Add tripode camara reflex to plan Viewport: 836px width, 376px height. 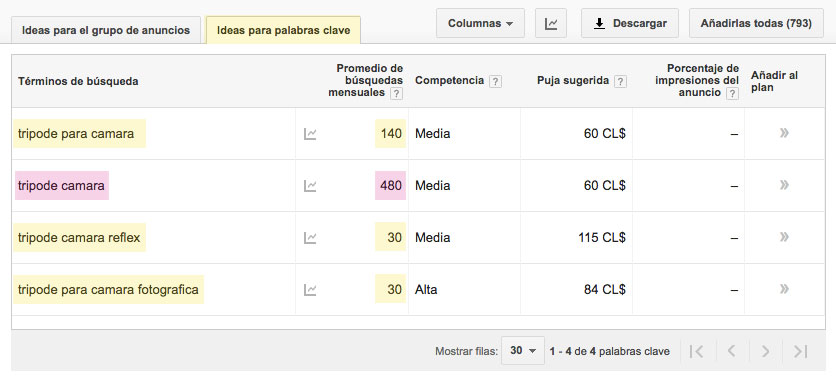click(x=784, y=237)
